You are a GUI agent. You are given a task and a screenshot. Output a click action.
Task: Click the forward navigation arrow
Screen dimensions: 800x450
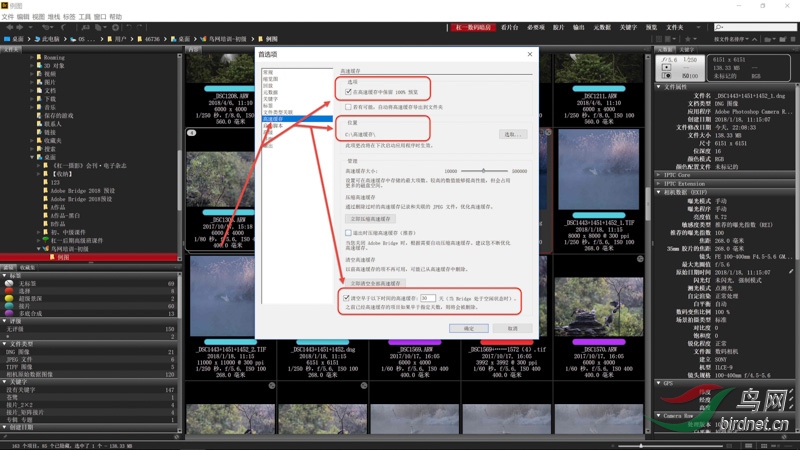coord(17,27)
